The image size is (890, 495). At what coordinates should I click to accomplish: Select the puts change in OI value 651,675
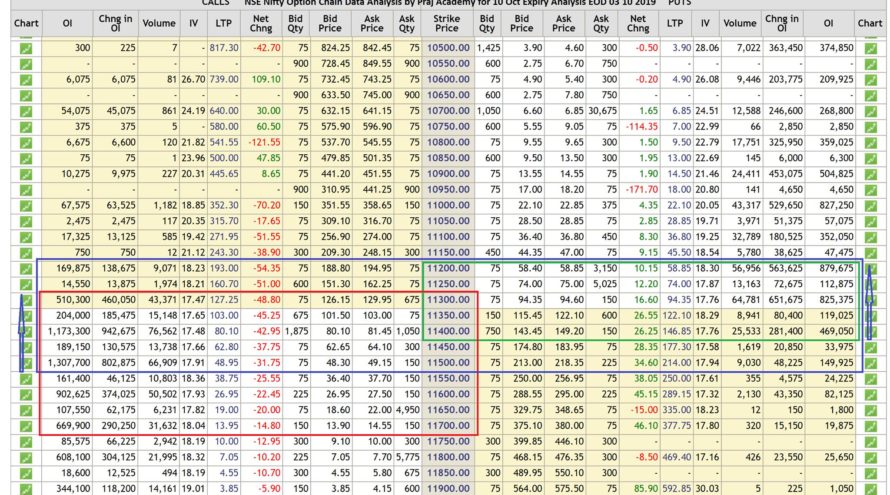(786, 300)
